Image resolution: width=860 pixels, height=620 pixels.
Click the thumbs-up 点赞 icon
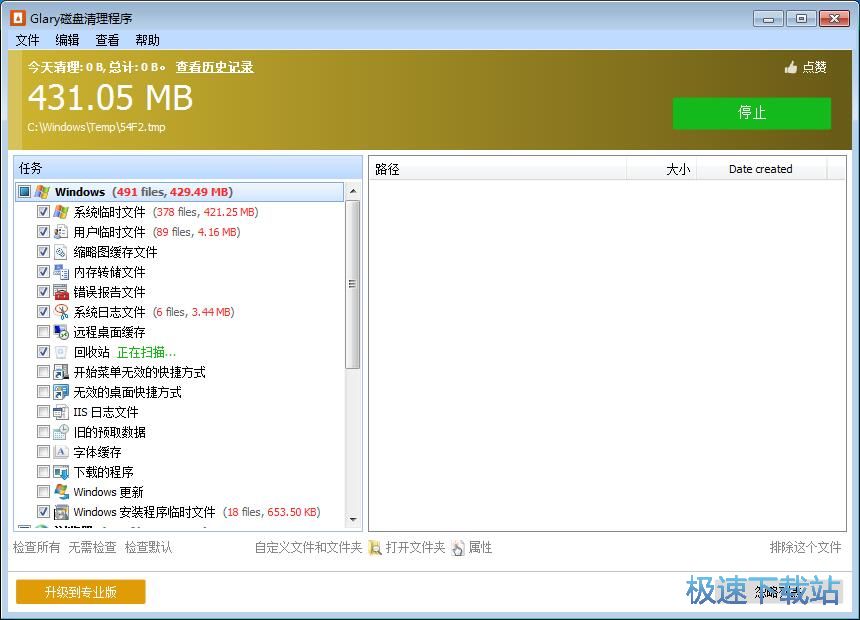click(790, 67)
